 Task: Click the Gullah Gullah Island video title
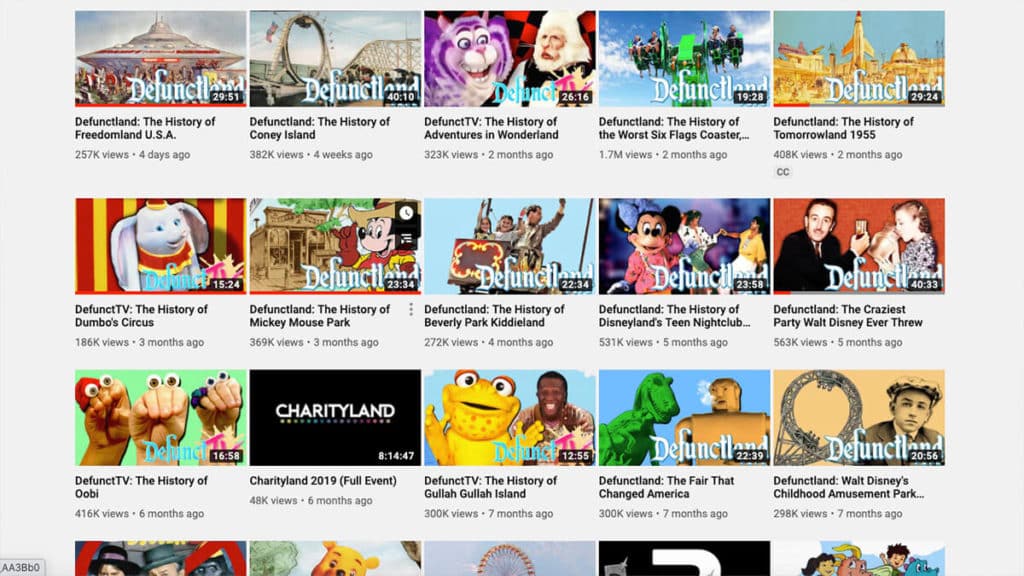491,487
